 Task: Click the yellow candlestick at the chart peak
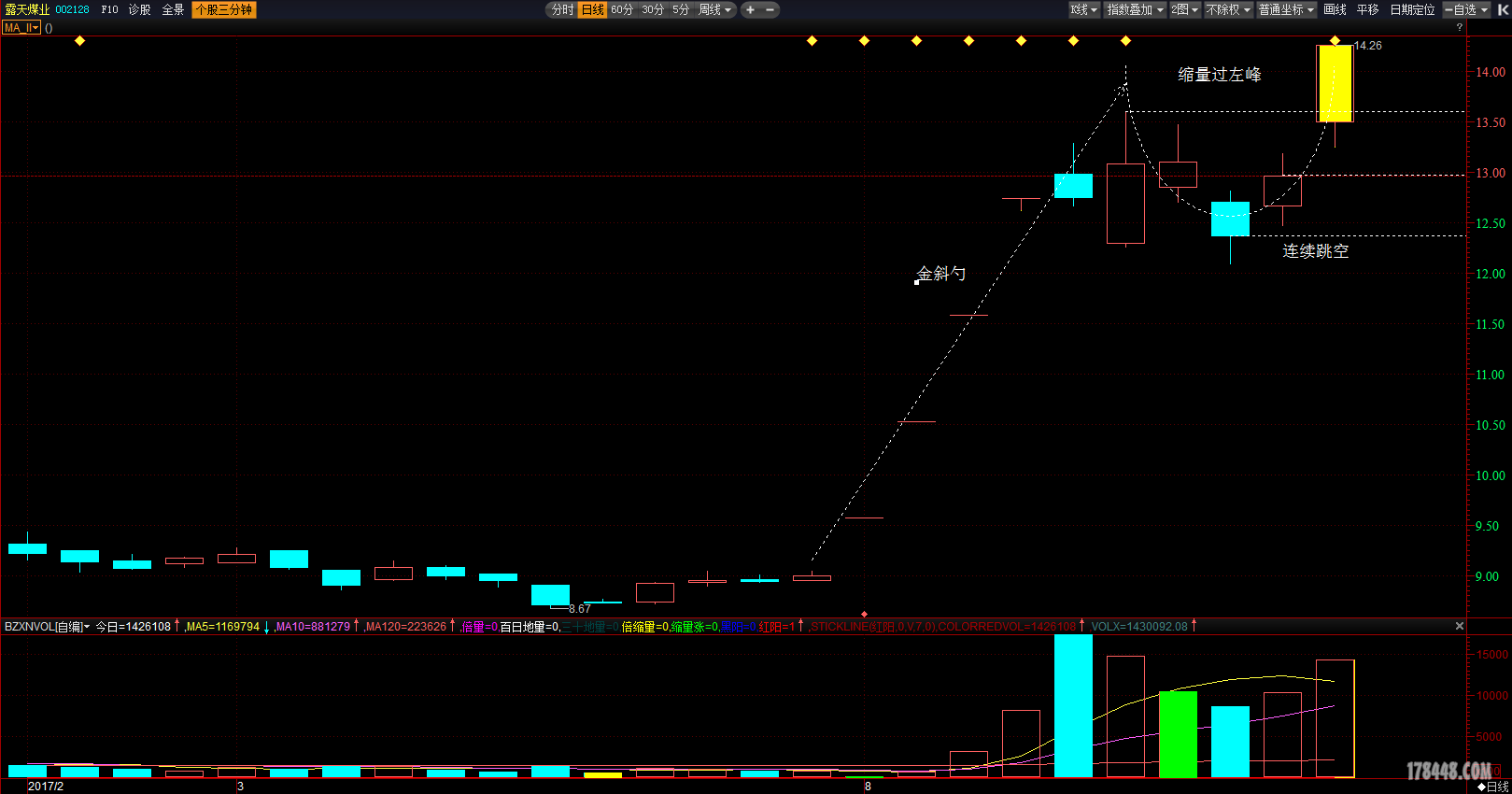click(x=1335, y=83)
